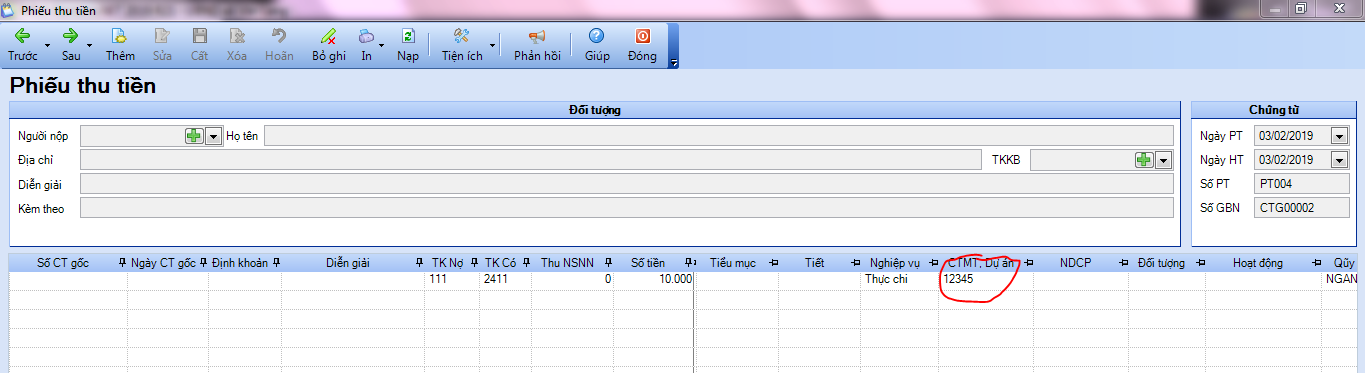The width and height of the screenshot is (1365, 373).
Task: Expand the In print dropdown arrow
Action: click(383, 46)
